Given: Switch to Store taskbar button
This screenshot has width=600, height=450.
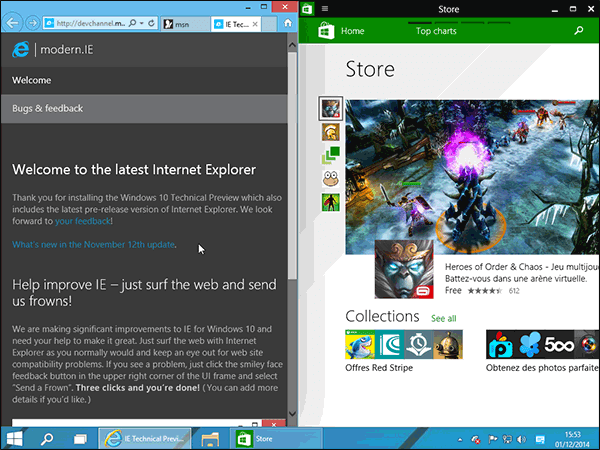Looking at the screenshot, I should click(276, 439).
